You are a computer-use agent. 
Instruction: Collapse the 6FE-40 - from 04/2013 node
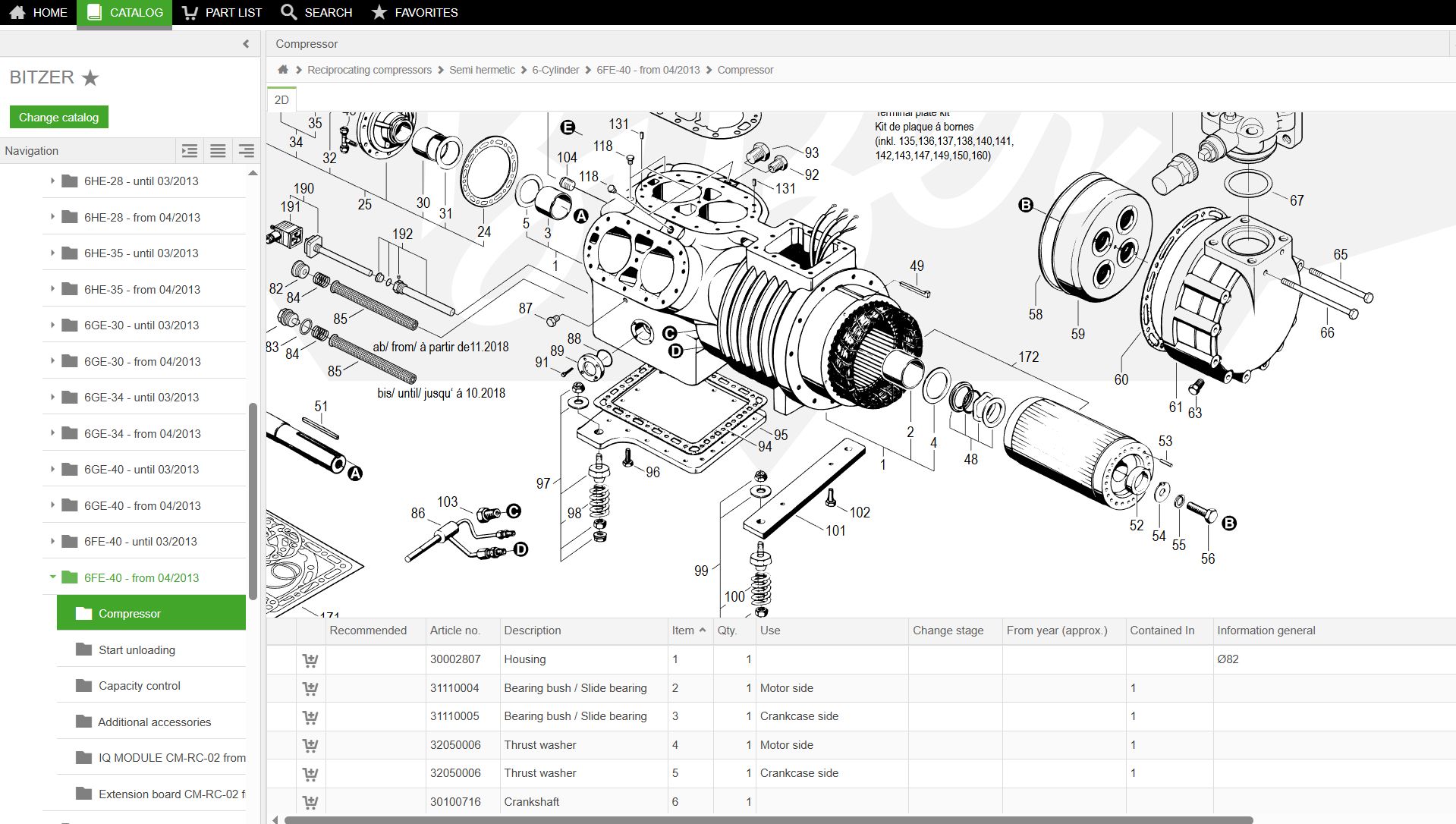(52, 577)
